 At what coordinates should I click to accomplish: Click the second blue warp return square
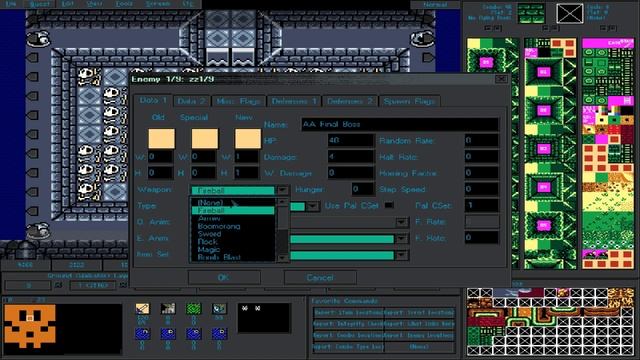pyautogui.click(x=168, y=334)
